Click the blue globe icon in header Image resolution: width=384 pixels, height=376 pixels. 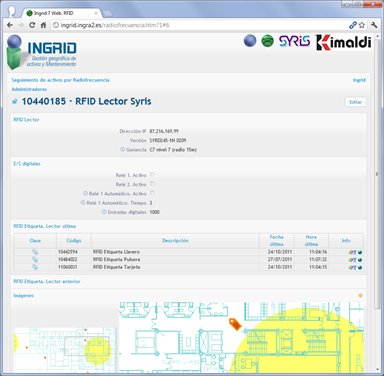250,41
